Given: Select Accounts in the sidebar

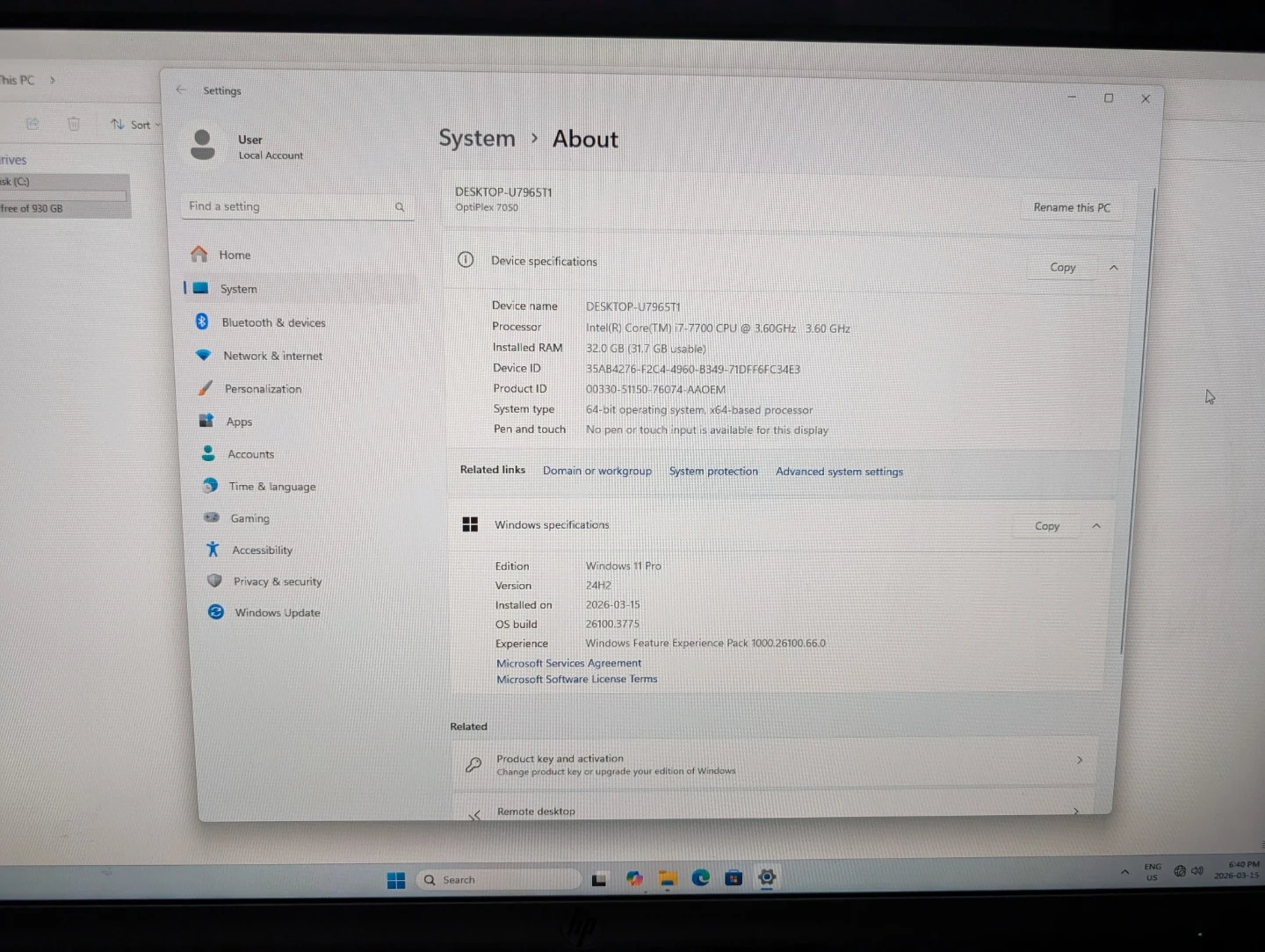Looking at the screenshot, I should click(250, 454).
